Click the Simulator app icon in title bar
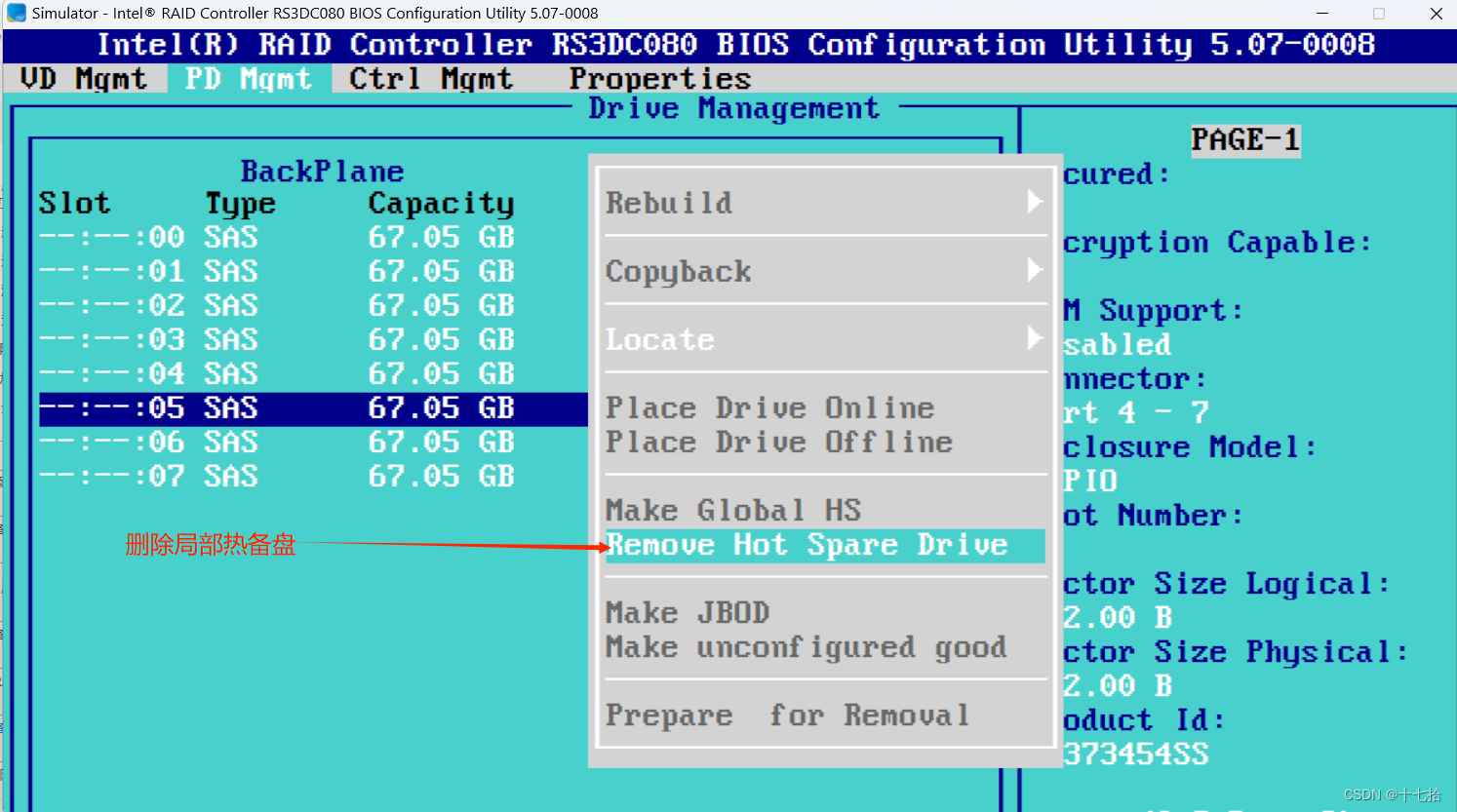 coord(16,14)
